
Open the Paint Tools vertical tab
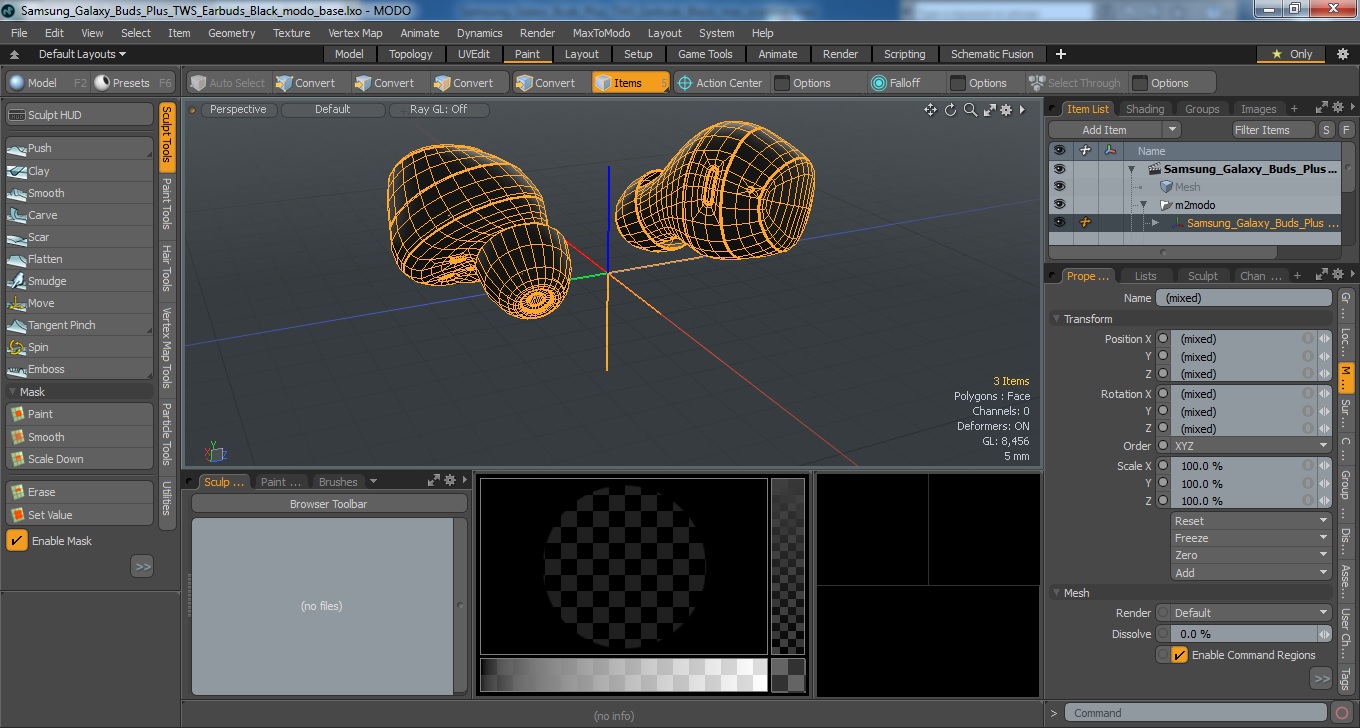pyautogui.click(x=167, y=203)
